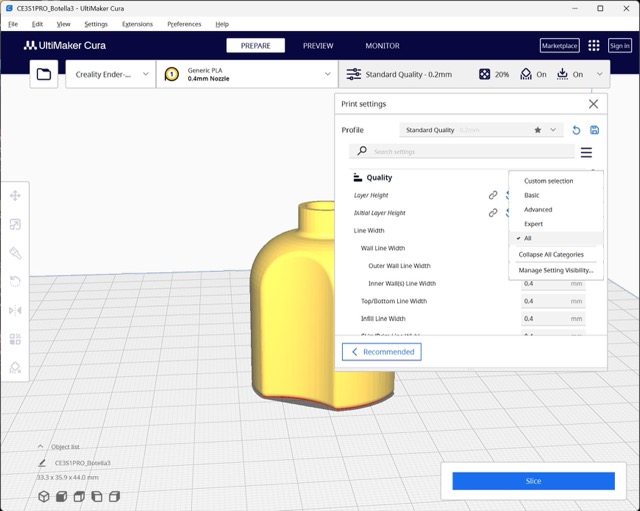Image resolution: width=640 pixels, height=511 pixels.
Task: Click the Slice button
Action: coord(533,481)
